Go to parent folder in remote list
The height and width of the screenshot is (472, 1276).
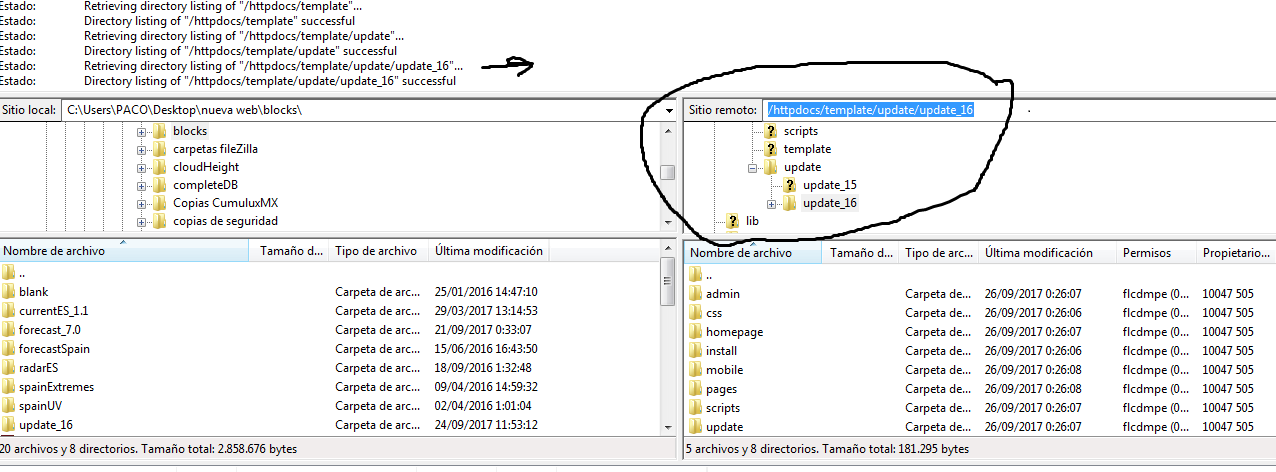coord(709,275)
